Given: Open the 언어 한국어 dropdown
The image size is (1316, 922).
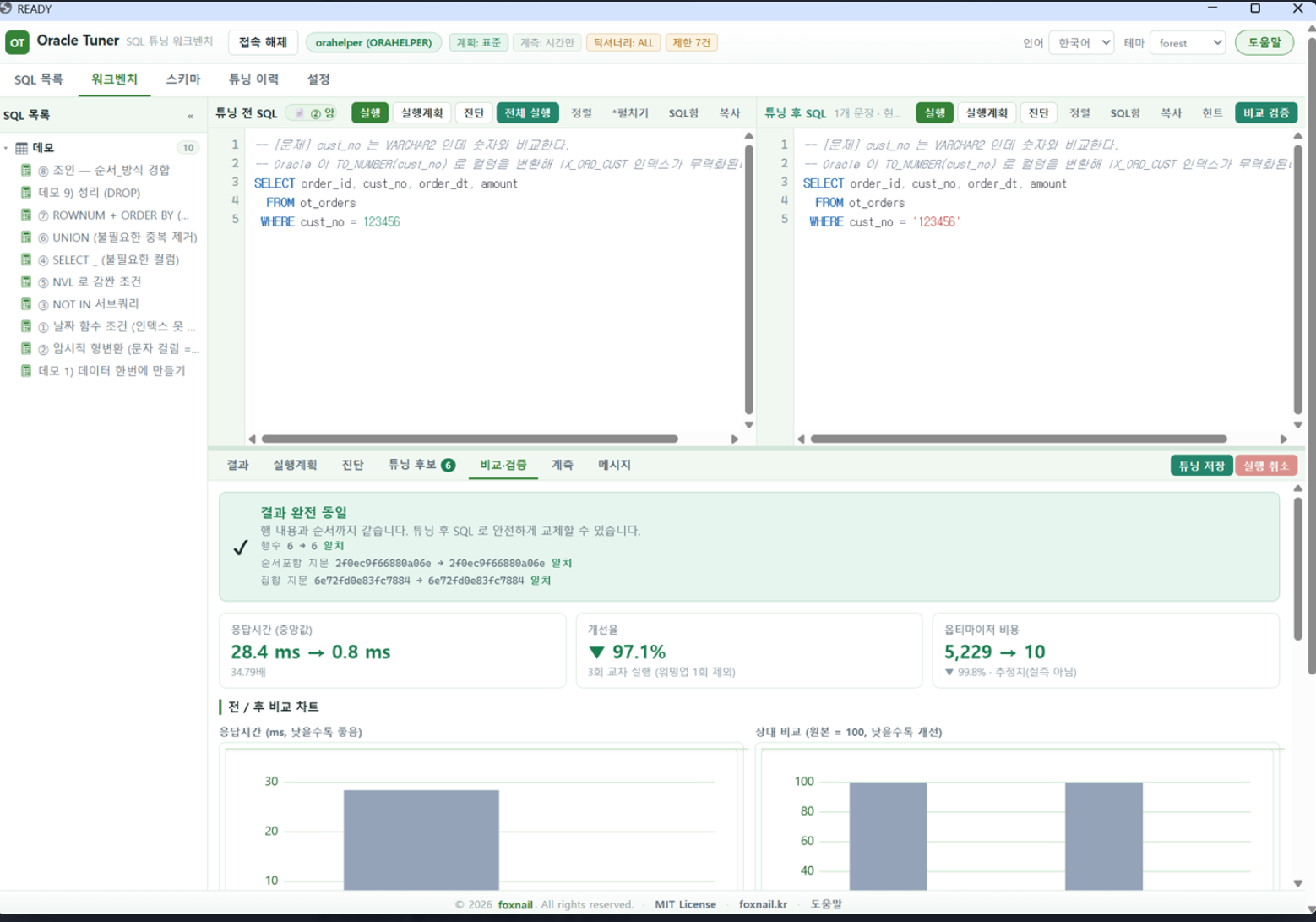Looking at the screenshot, I should click(x=1082, y=43).
